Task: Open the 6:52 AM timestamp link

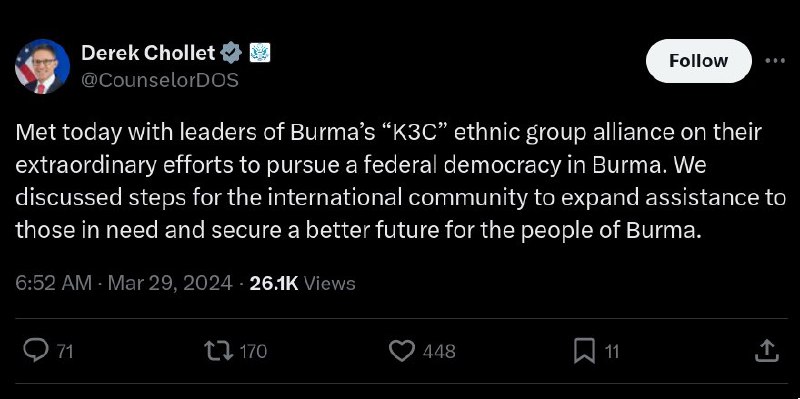Action: point(54,283)
